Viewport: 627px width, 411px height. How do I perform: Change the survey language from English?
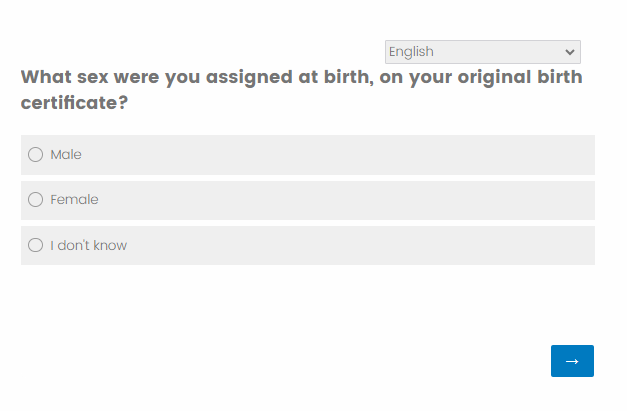482,52
